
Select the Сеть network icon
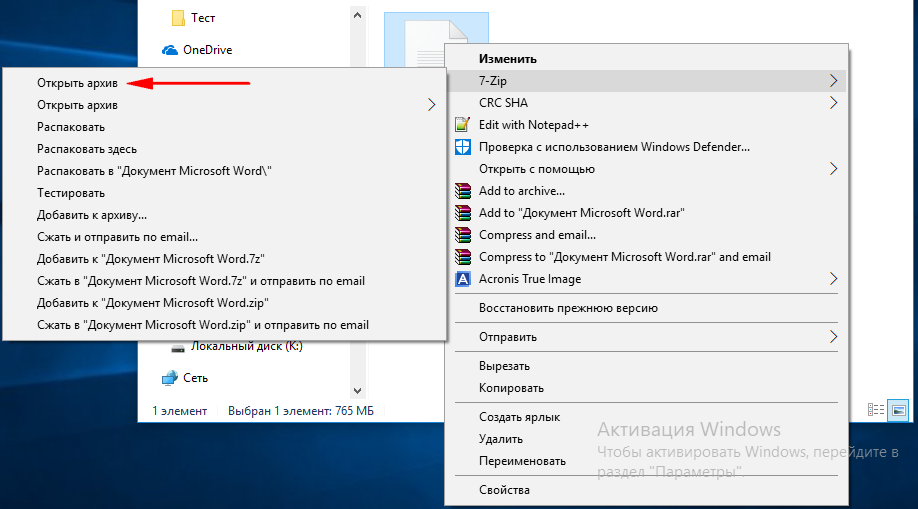click(x=170, y=377)
